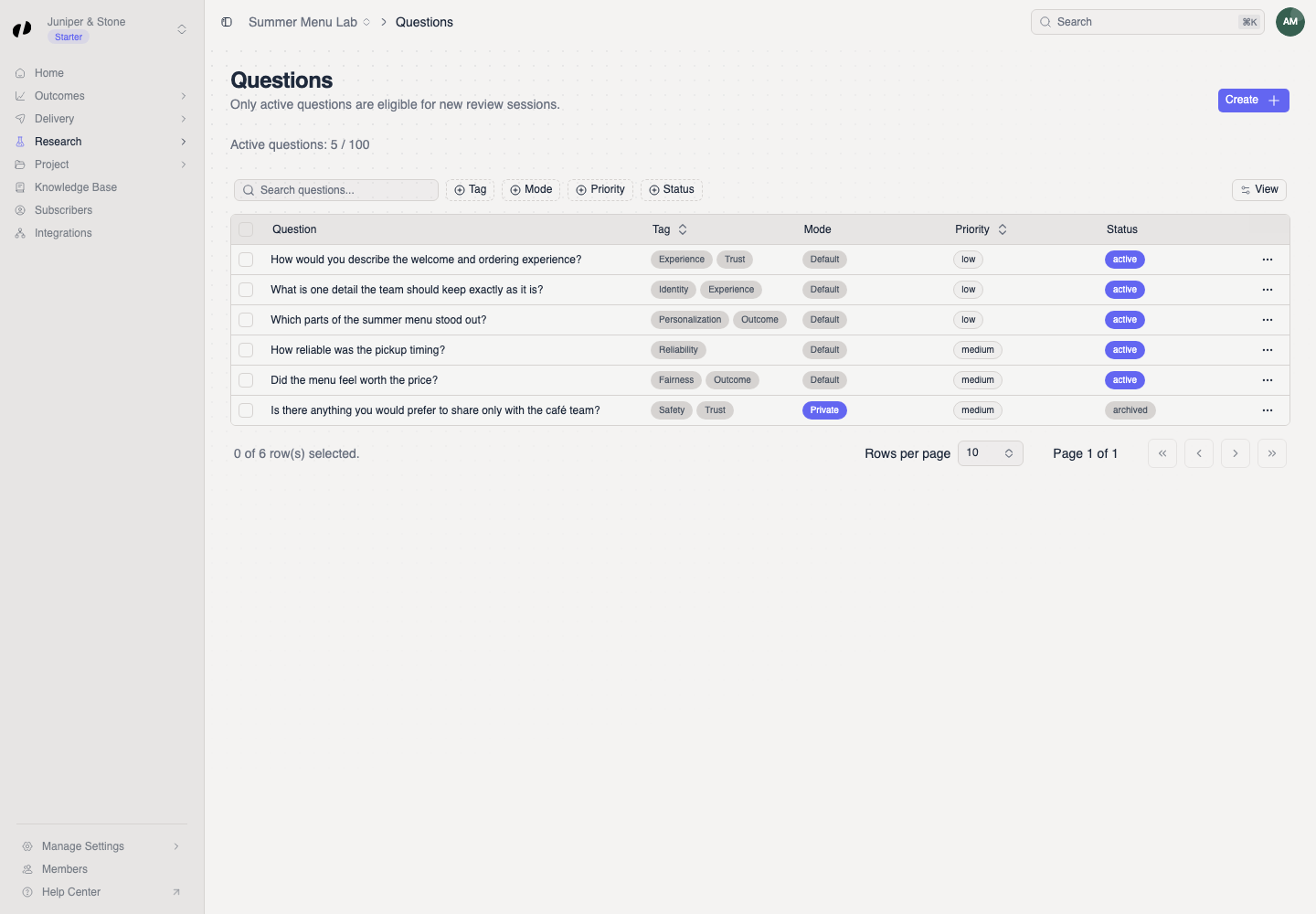Click the Search questions input field
The width and height of the screenshot is (1316, 914).
click(x=336, y=190)
